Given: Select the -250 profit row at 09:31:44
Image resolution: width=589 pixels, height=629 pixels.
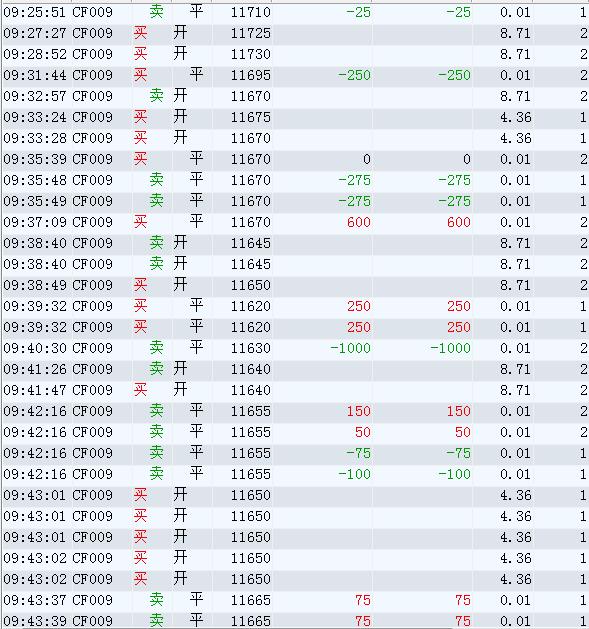Looking at the screenshot, I should click(x=295, y=75).
